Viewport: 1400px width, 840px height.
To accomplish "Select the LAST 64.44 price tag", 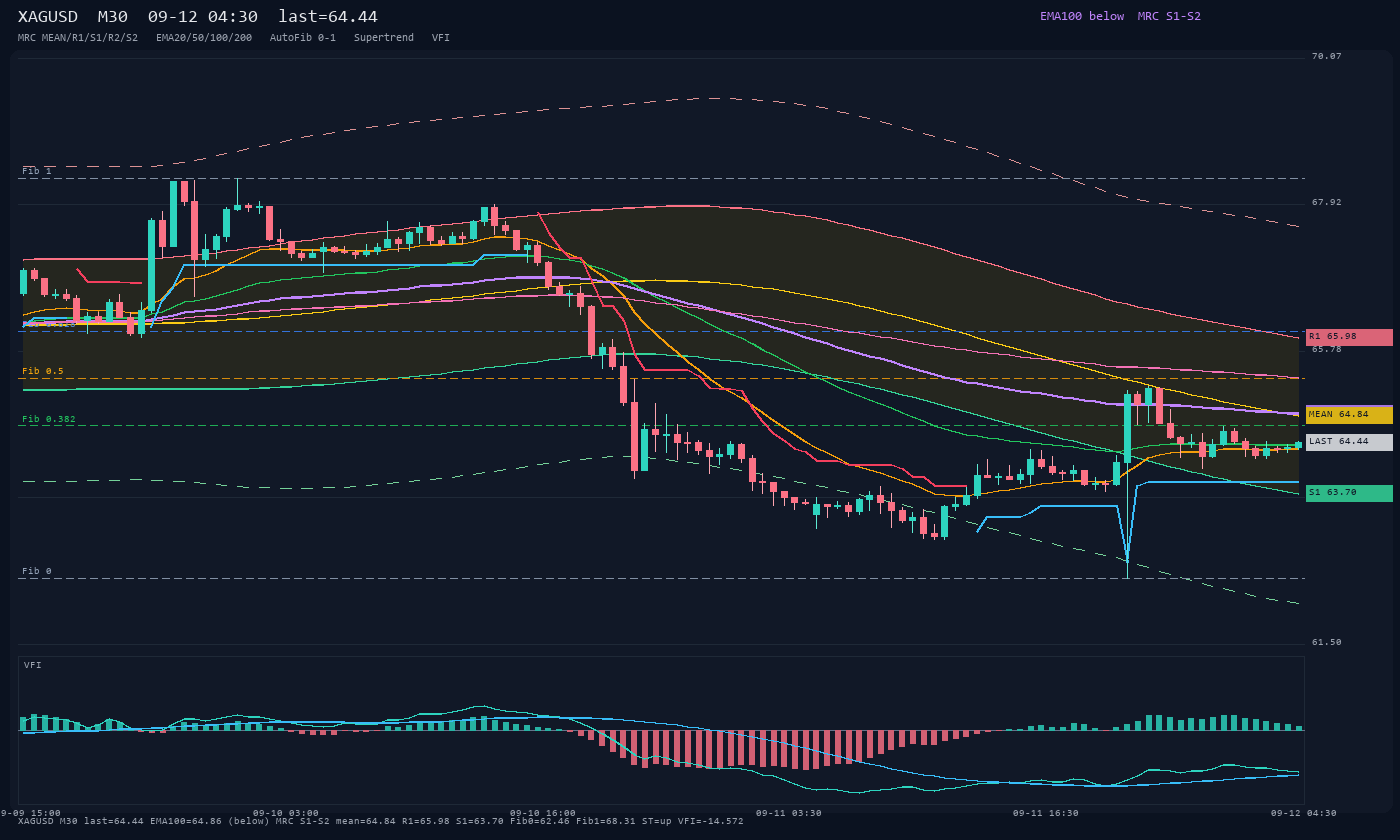I will pyautogui.click(x=1349, y=442).
